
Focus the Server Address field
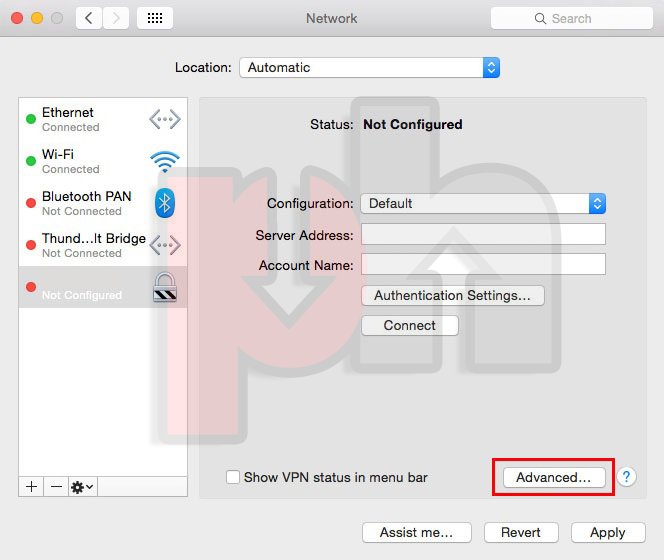(x=483, y=234)
